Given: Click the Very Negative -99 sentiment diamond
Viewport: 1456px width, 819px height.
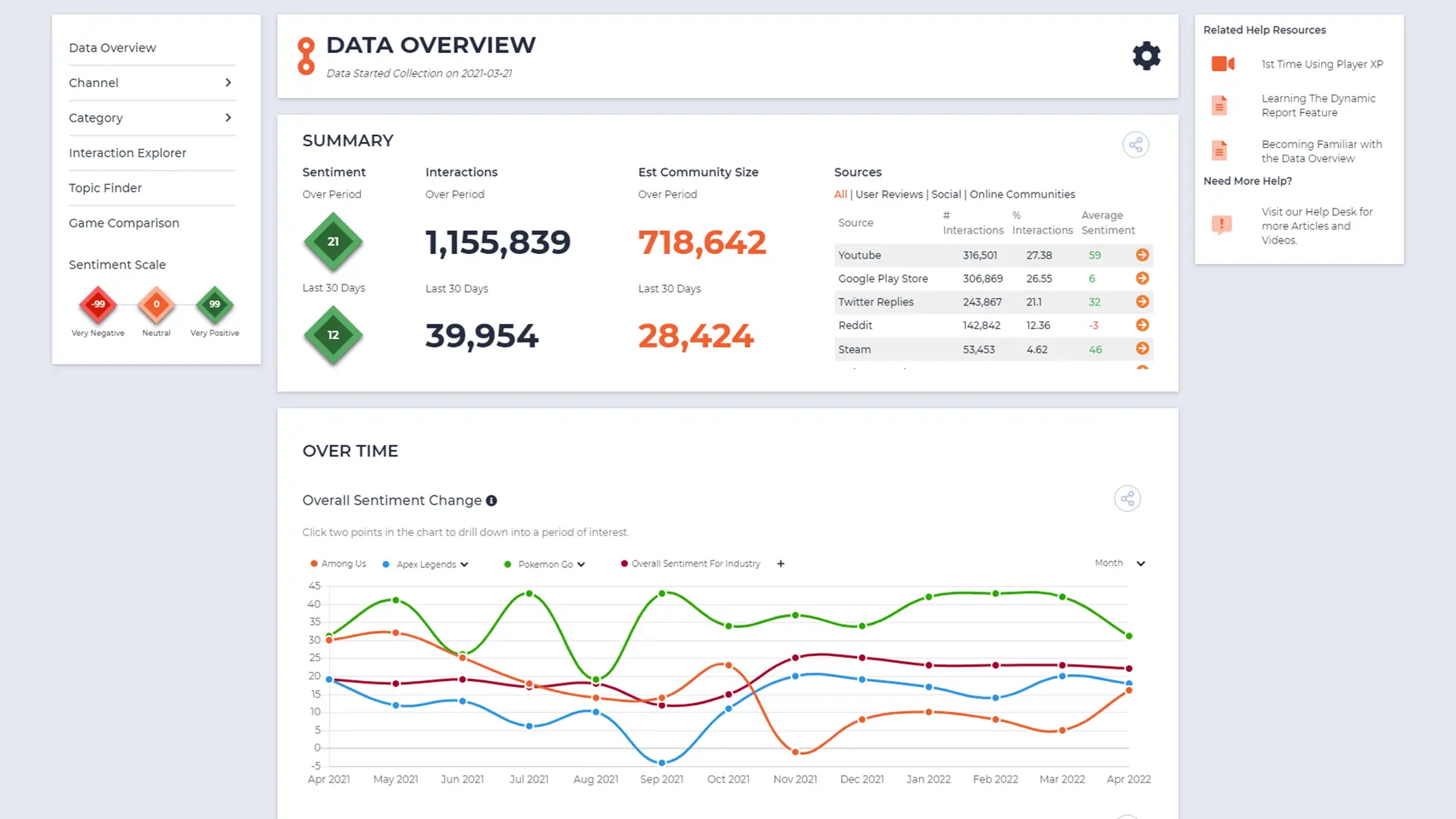Looking at the screenshot, I should point(98,304).
